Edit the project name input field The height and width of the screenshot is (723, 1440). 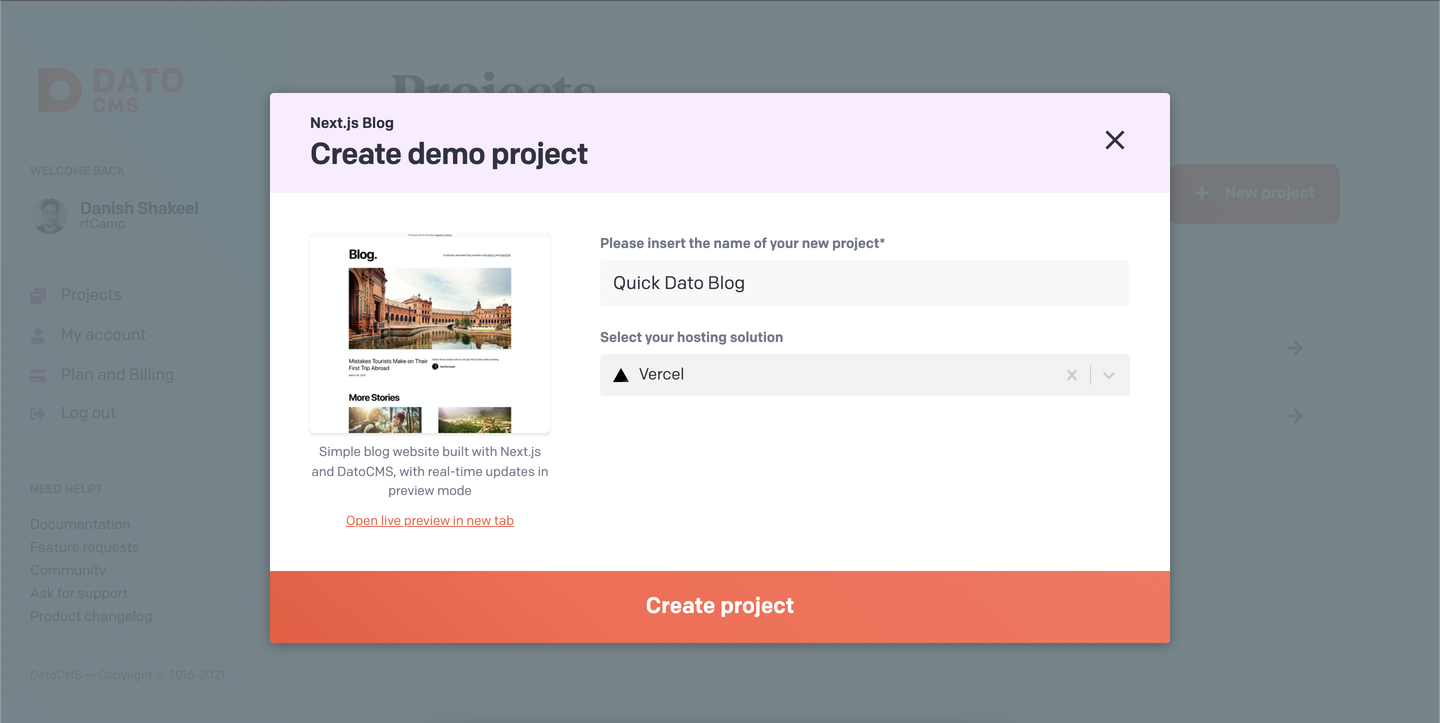click(x=865, y=283)
